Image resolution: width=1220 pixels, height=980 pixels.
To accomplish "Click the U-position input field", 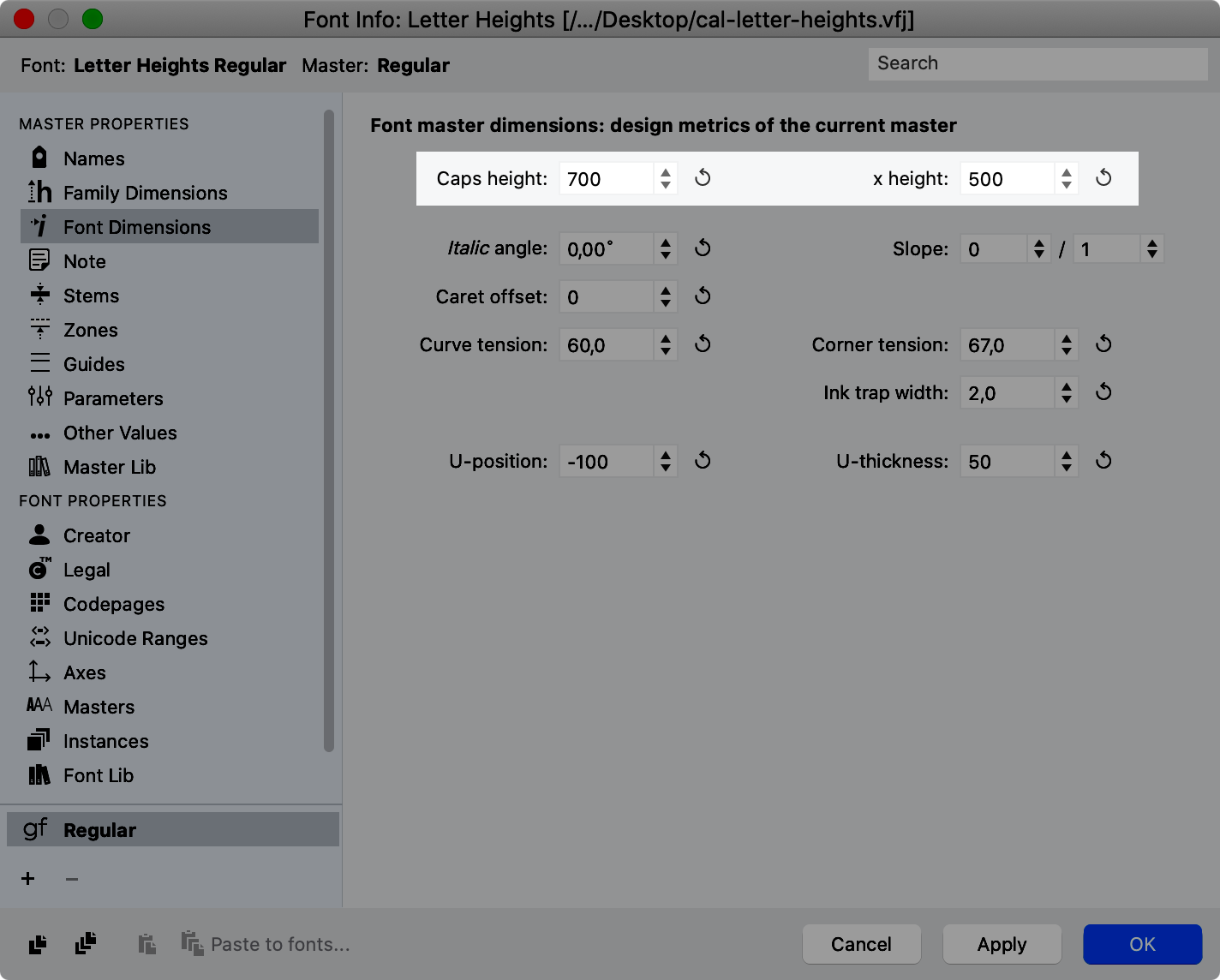I will click(x=607, y=462).
